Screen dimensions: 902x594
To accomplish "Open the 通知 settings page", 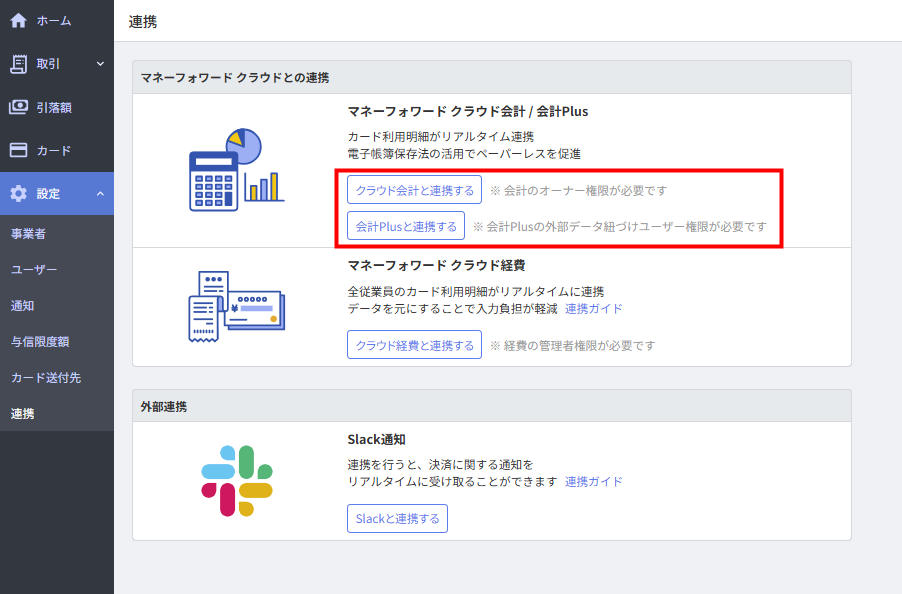I will coord(57,305).
